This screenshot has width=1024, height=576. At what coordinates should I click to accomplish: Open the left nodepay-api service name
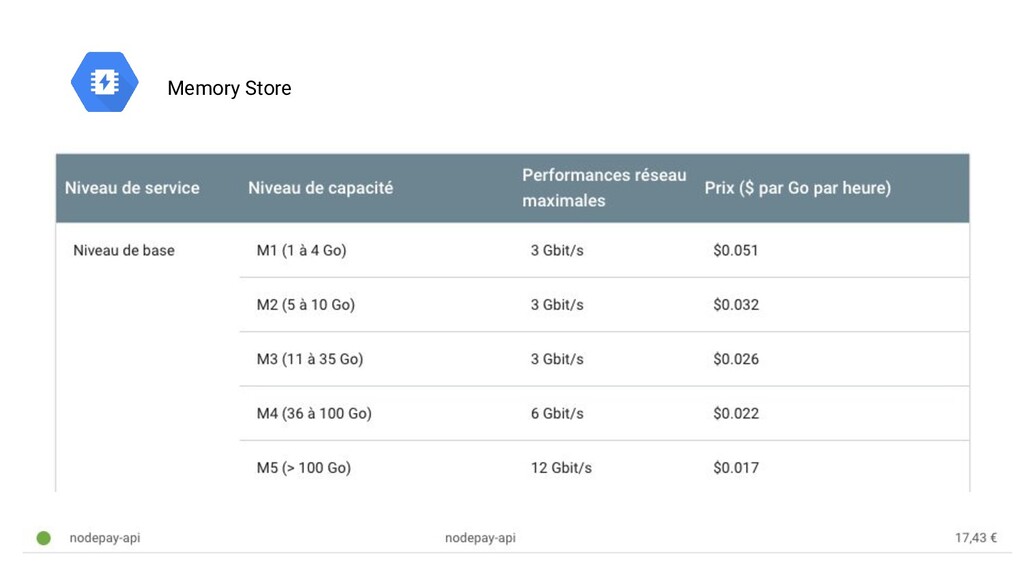(105, 538)
